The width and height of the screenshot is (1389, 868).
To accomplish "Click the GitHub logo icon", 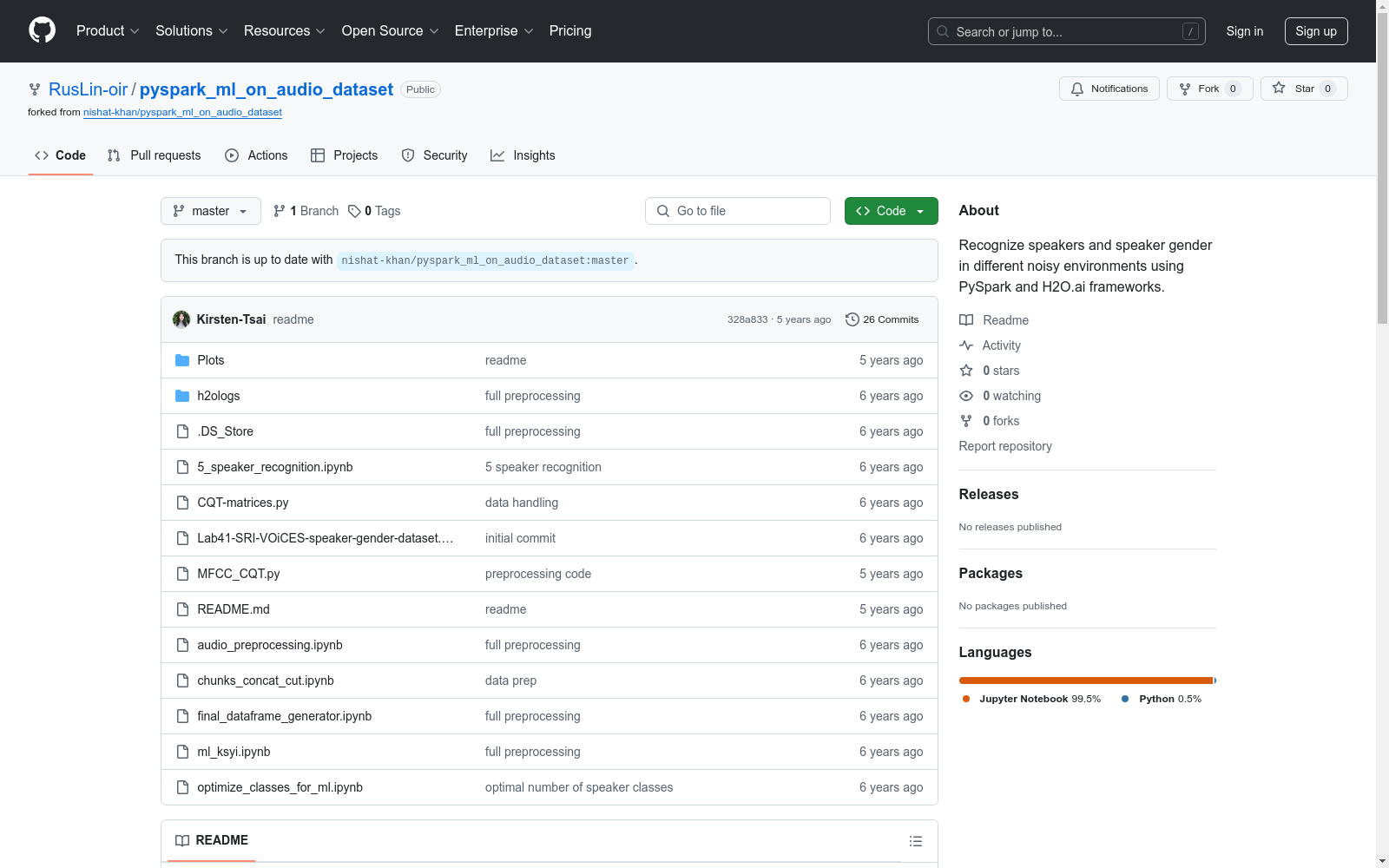I will click(x=42, y=30).
